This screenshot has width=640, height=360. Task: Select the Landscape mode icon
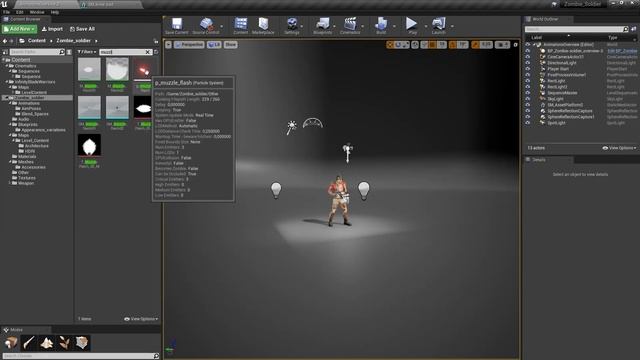[x=47, y=342]
